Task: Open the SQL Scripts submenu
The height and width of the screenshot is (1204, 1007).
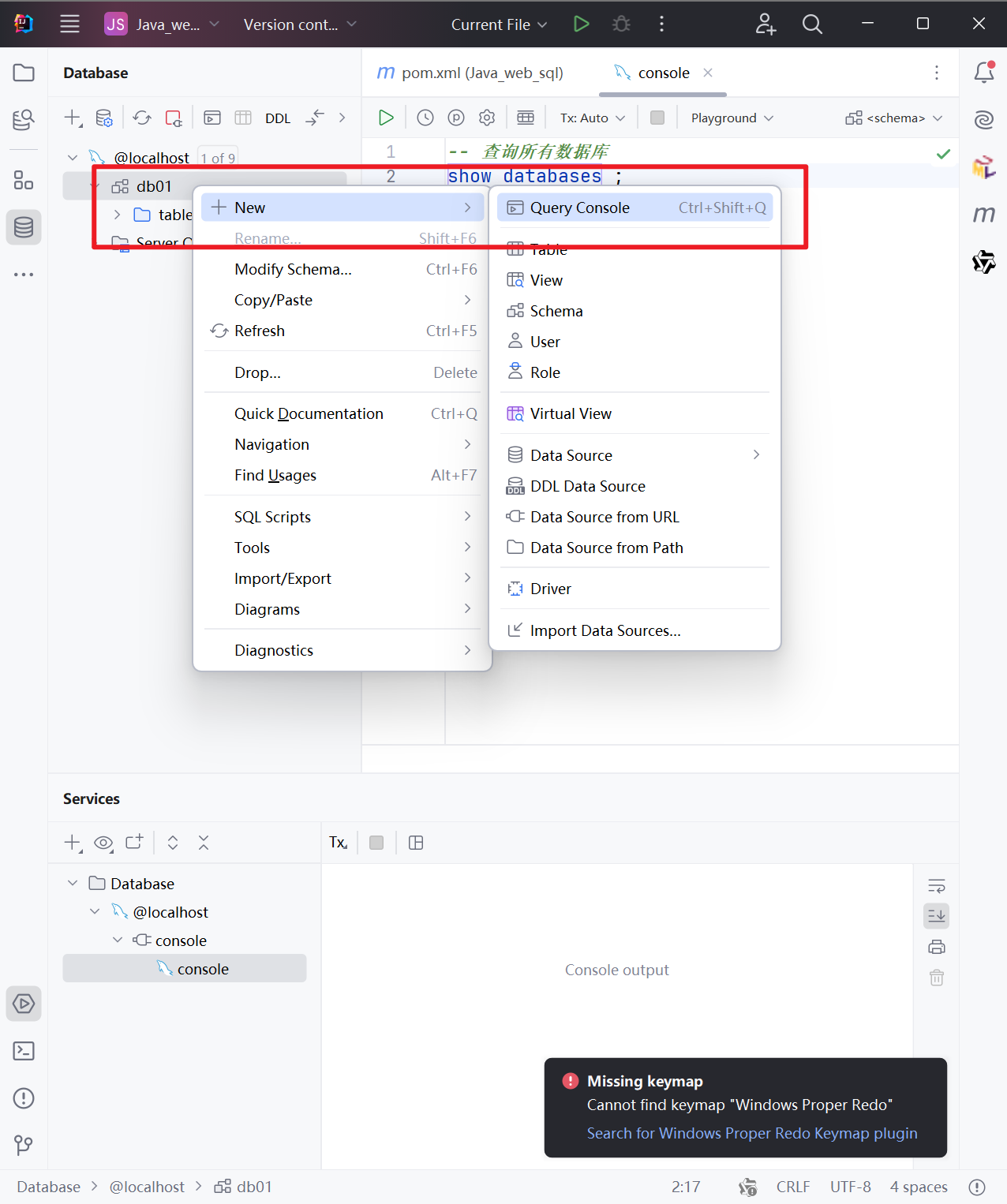Action: point(343,517)
